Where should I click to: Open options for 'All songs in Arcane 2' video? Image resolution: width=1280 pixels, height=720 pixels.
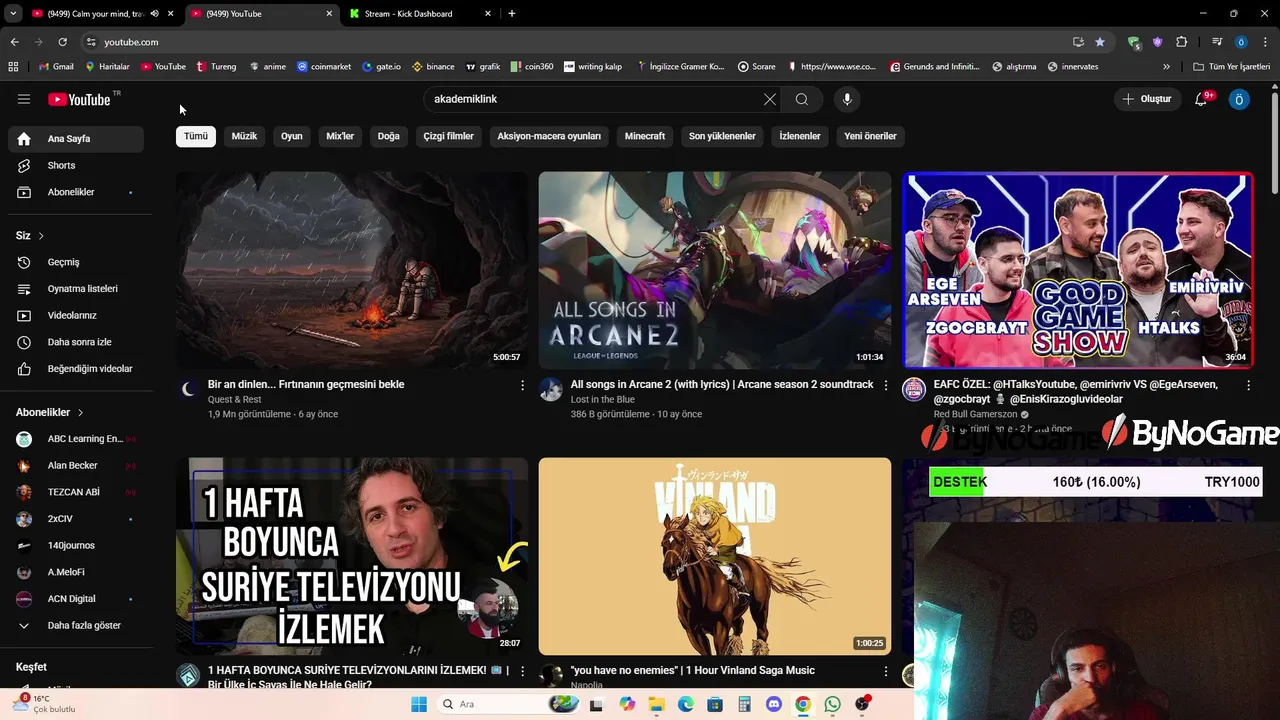point(885,385)
